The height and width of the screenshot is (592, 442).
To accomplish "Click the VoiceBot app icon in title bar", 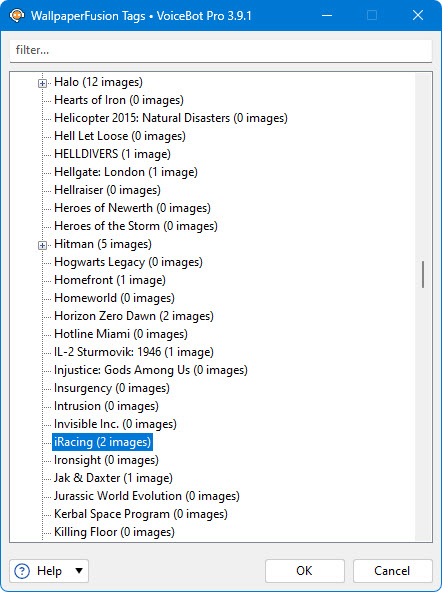I will click(x=17, y=15).
